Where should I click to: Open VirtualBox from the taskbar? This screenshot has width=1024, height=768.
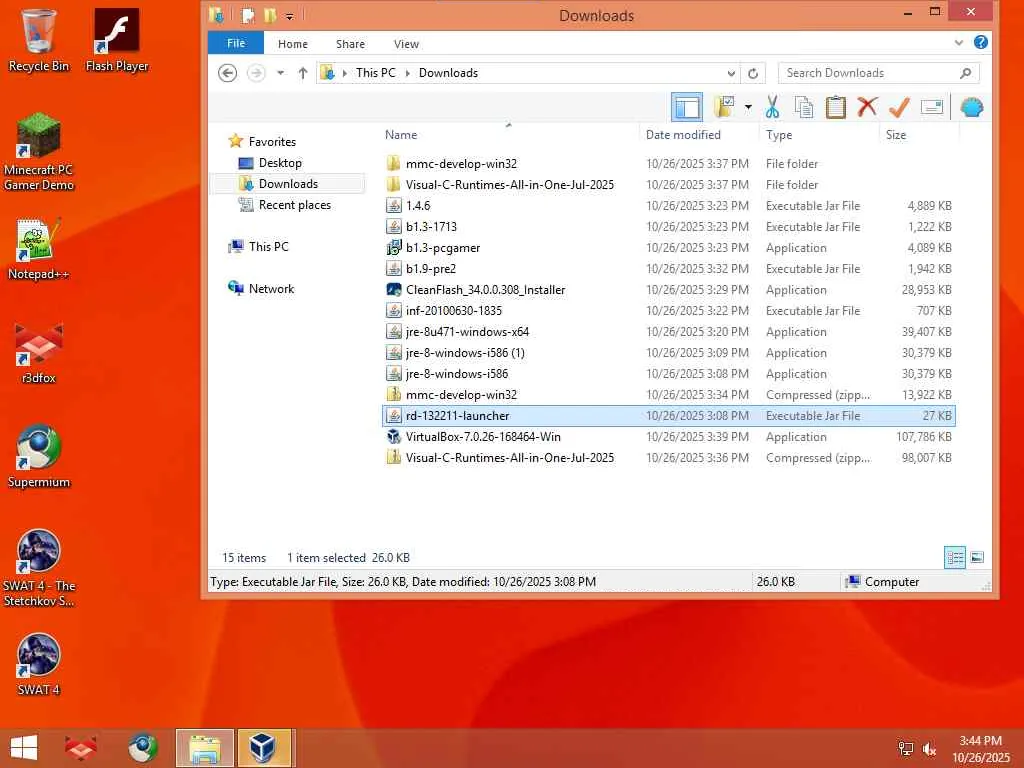click(266, 748)
